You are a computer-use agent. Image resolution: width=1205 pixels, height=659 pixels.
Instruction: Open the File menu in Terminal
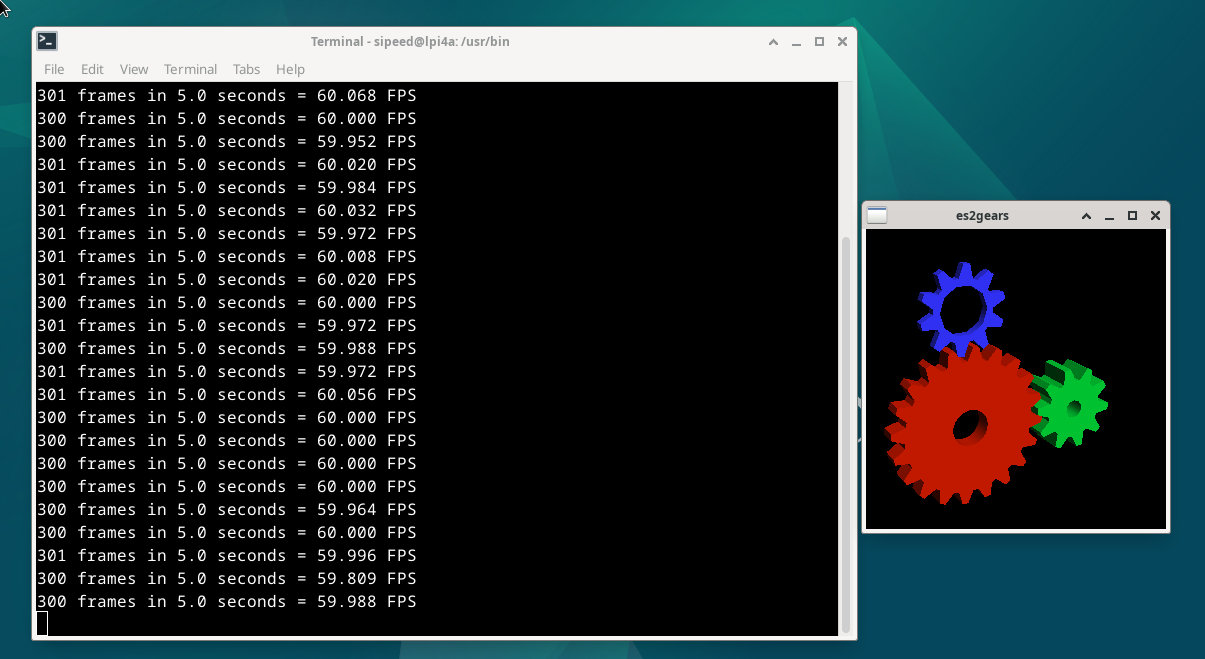[54, 69]
